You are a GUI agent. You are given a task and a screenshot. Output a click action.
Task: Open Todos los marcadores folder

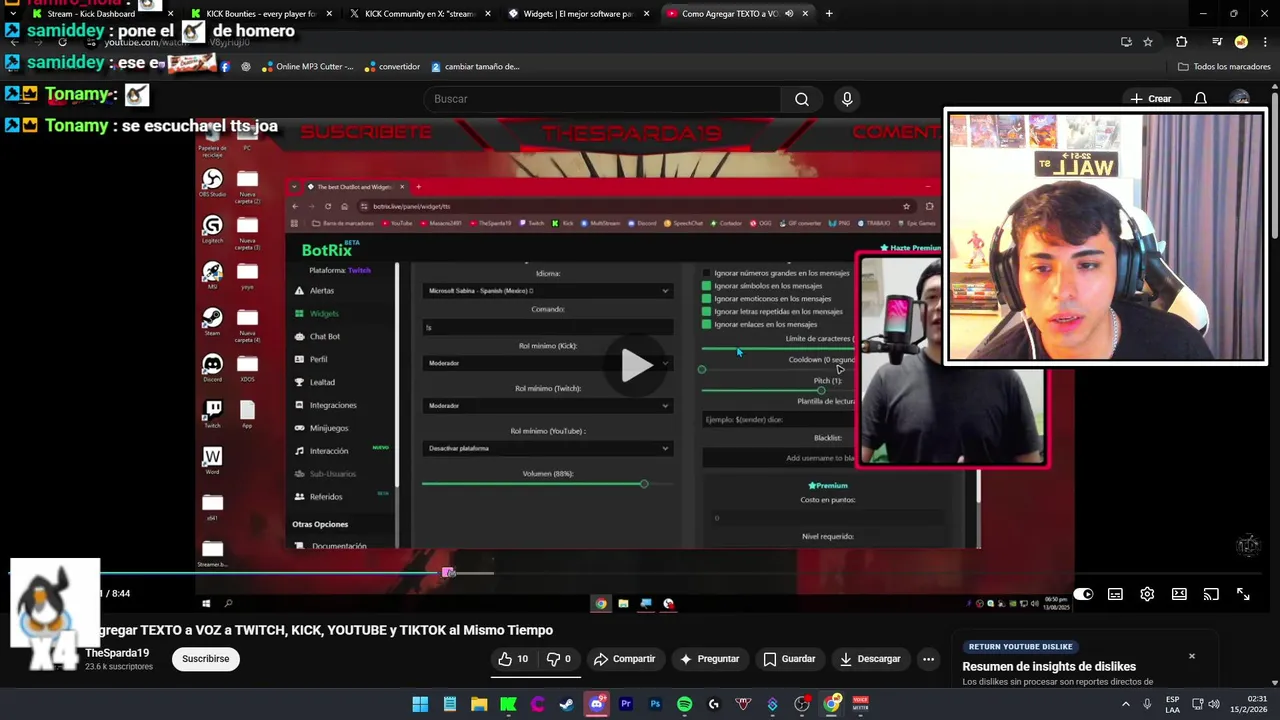coord(1224,67)
